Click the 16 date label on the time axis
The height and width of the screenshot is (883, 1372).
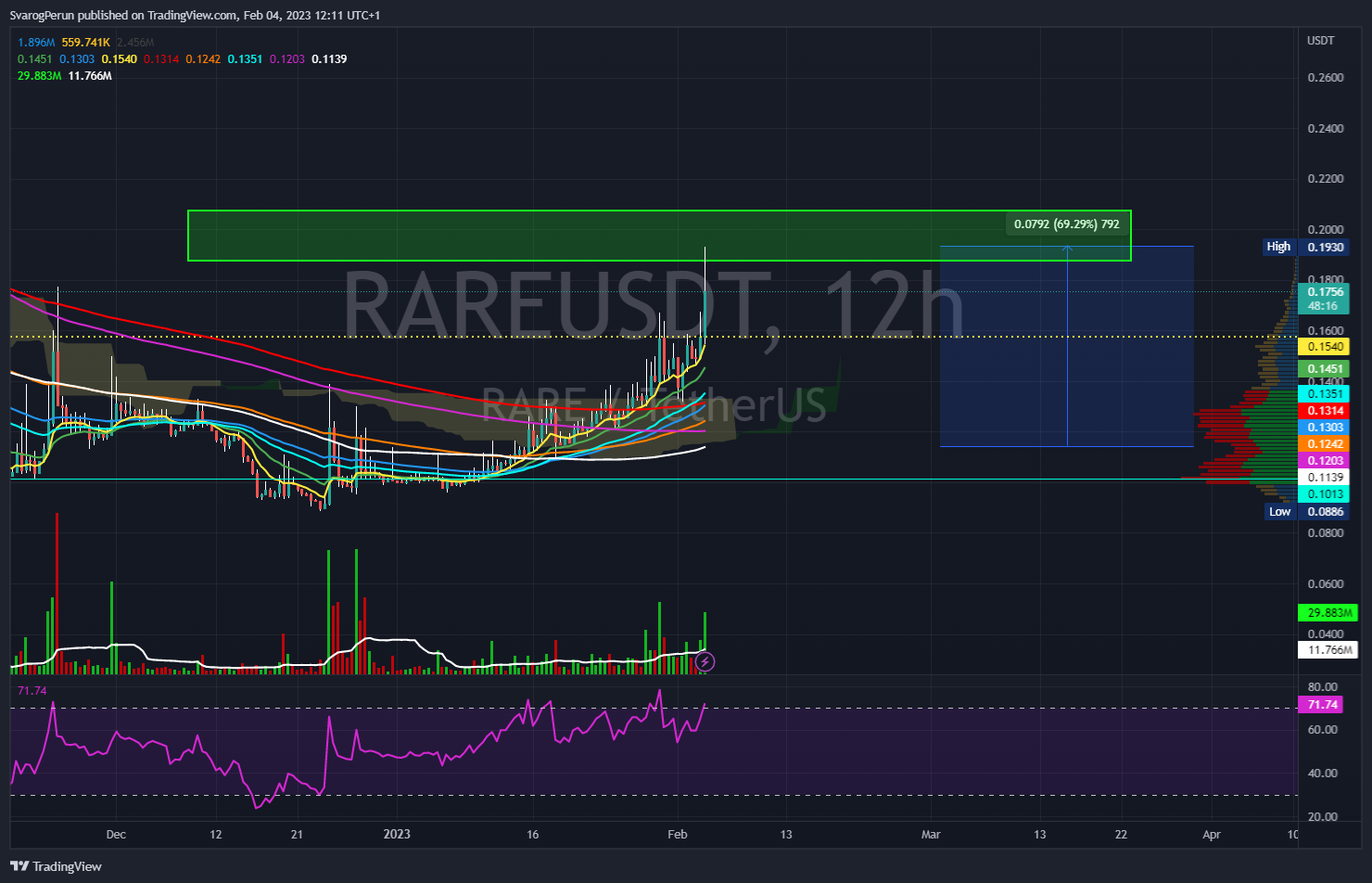tap(533, 835)
